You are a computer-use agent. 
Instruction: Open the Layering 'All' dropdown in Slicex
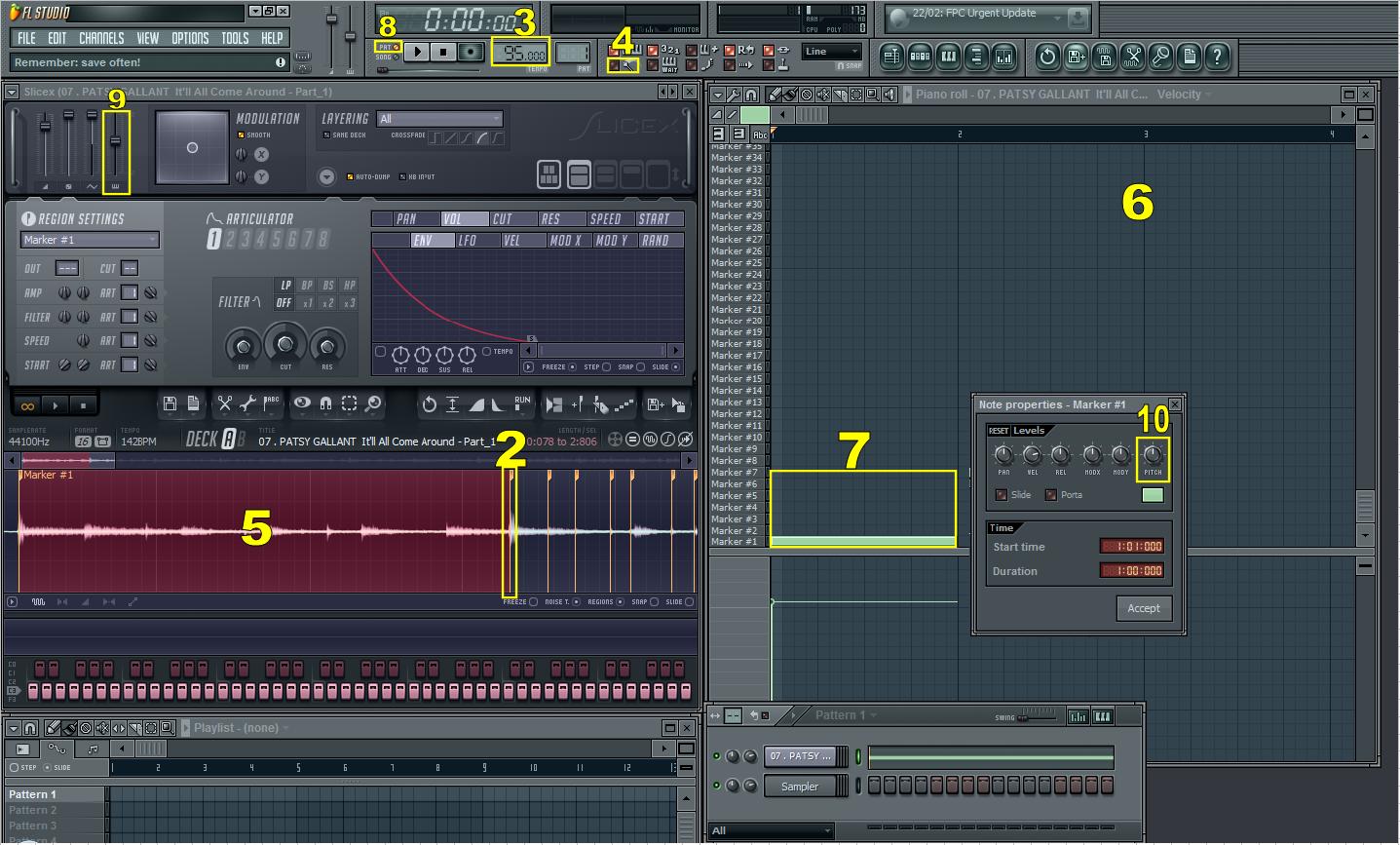(440, 118)
